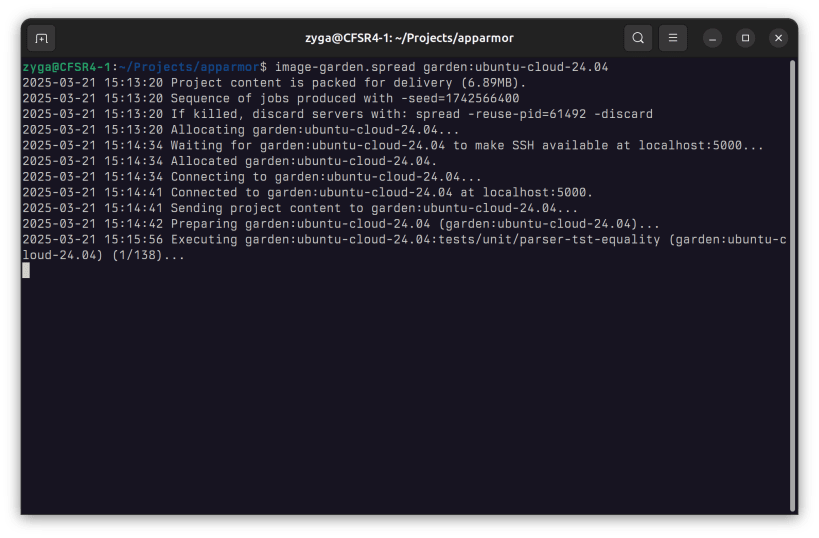The image size is (819, 538).
Task: Click the 'Connecting to' line
Action: [x=252, y=177]
